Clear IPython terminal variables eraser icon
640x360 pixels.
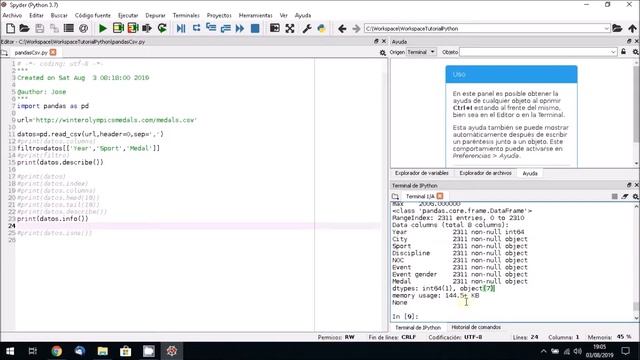tap(625, 196)
